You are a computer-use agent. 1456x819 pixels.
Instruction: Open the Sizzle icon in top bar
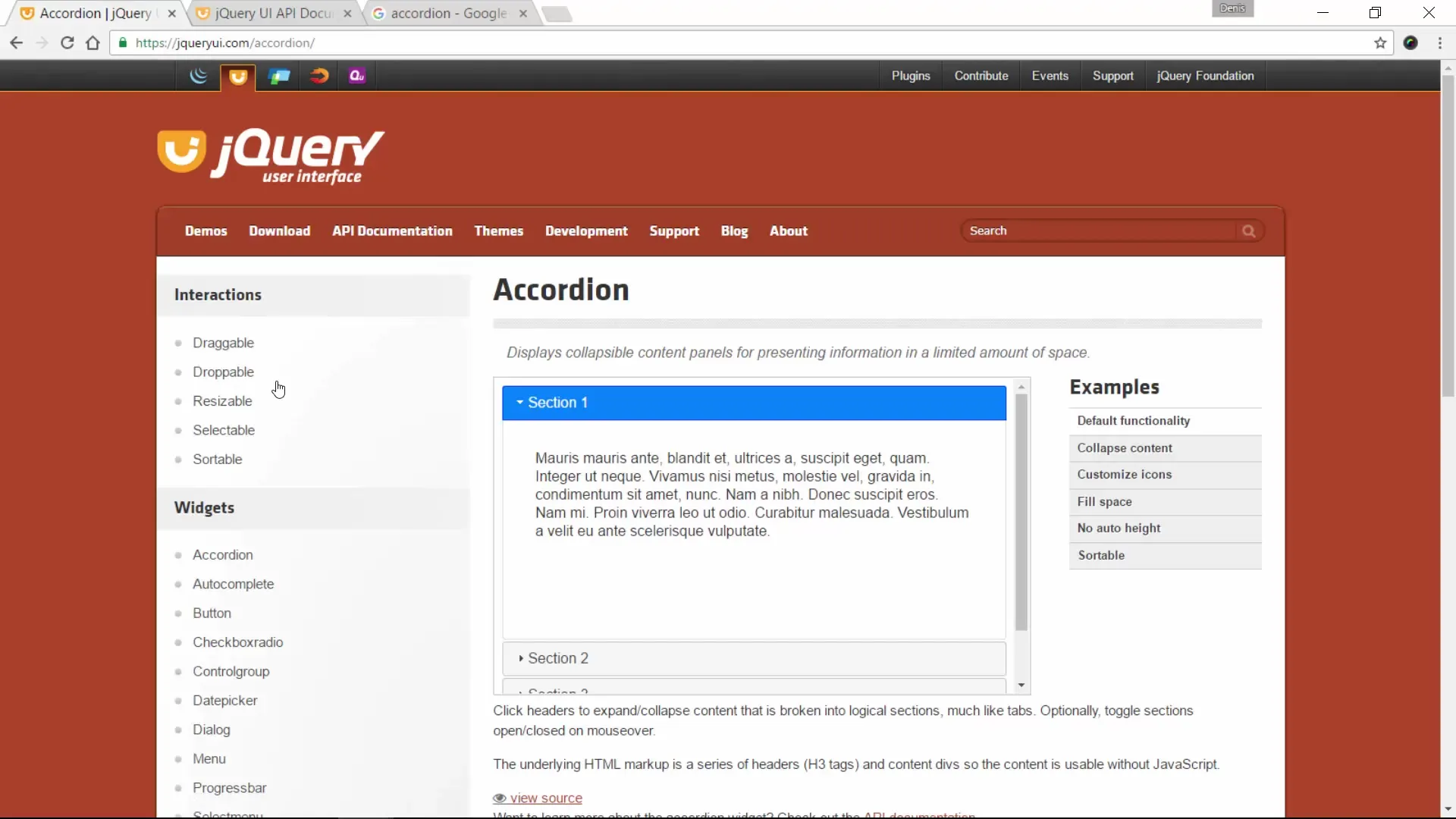318,76
